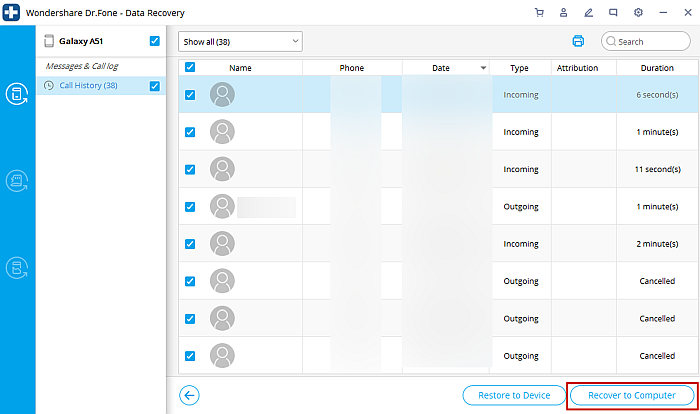The height and width of the screenshot is (414, 700).
Task: Click the Name column header
Action: 240,68
